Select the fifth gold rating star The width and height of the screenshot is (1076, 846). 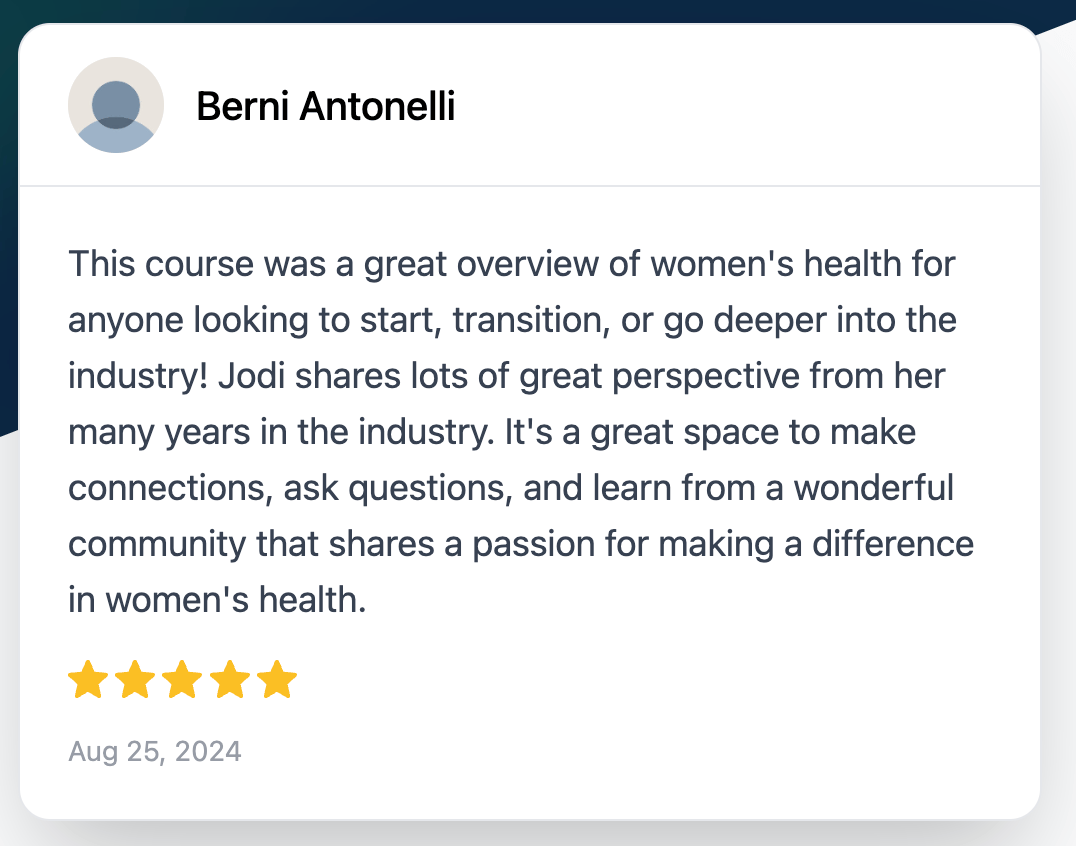[x=277, y=679]
